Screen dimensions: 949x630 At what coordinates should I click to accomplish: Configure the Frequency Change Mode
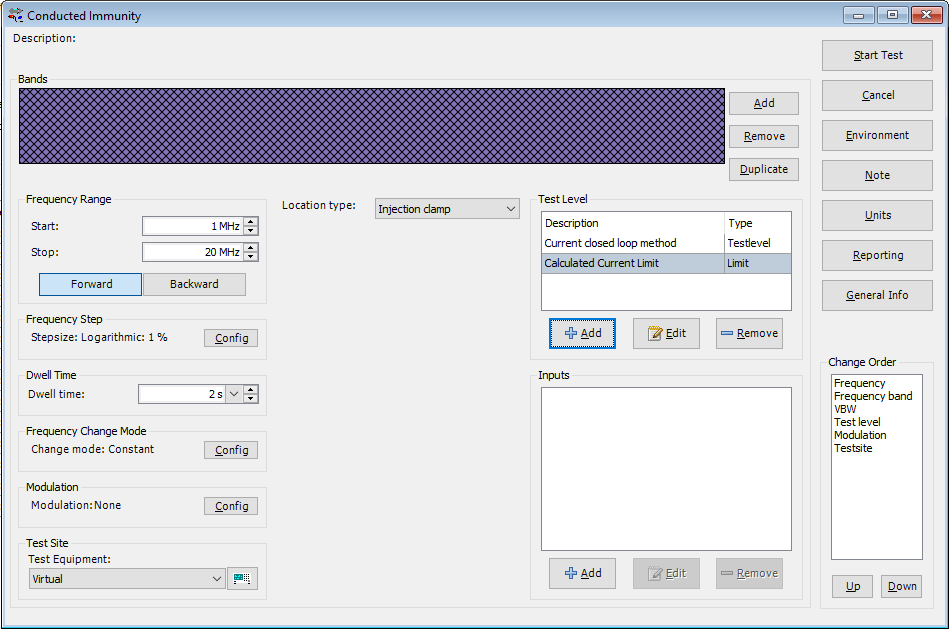(x=230, y=450)
